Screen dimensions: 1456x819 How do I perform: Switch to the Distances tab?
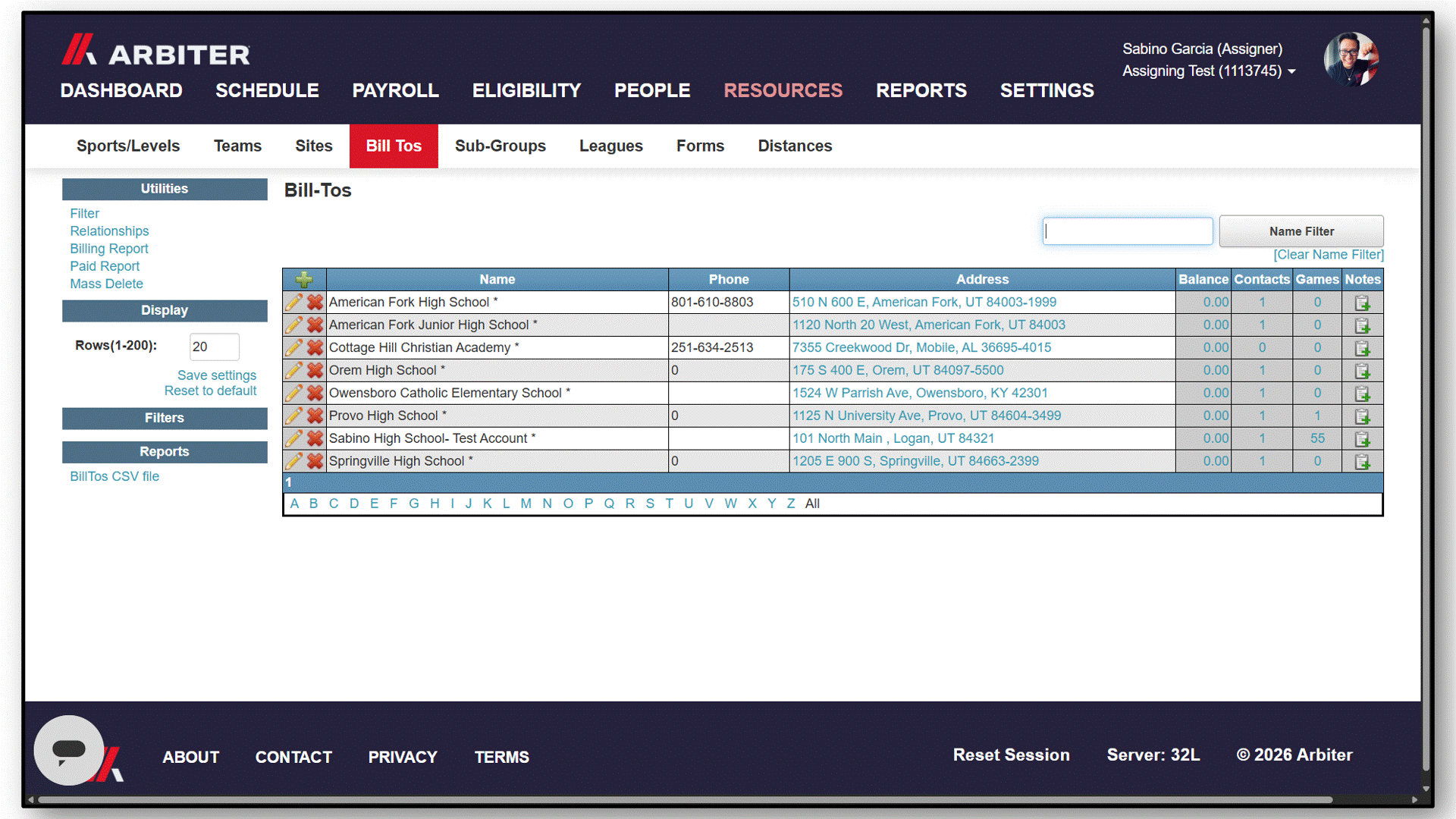tap(795, 146)
